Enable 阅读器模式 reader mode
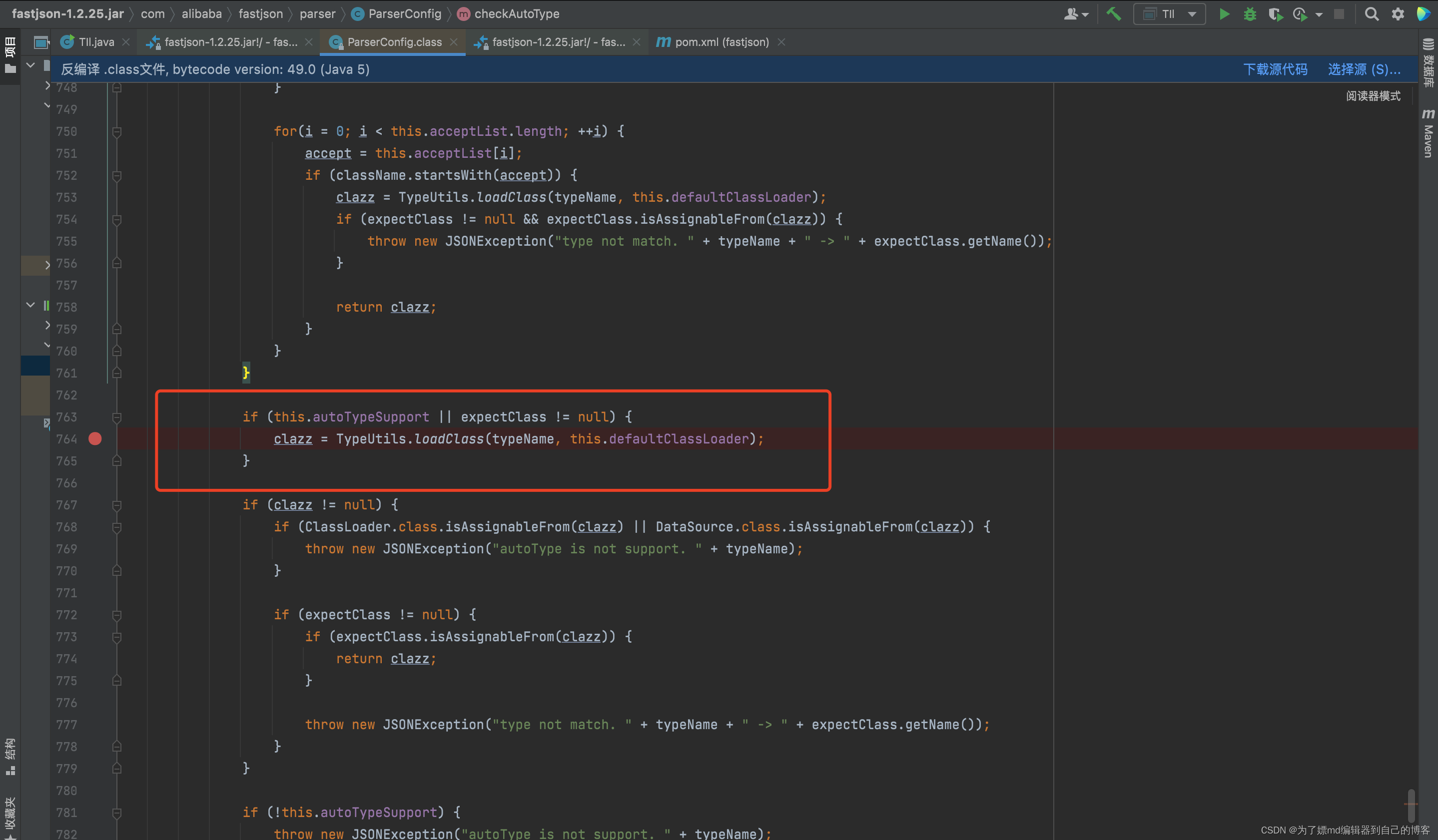Screen dimensions: 1438x840 1373,96
